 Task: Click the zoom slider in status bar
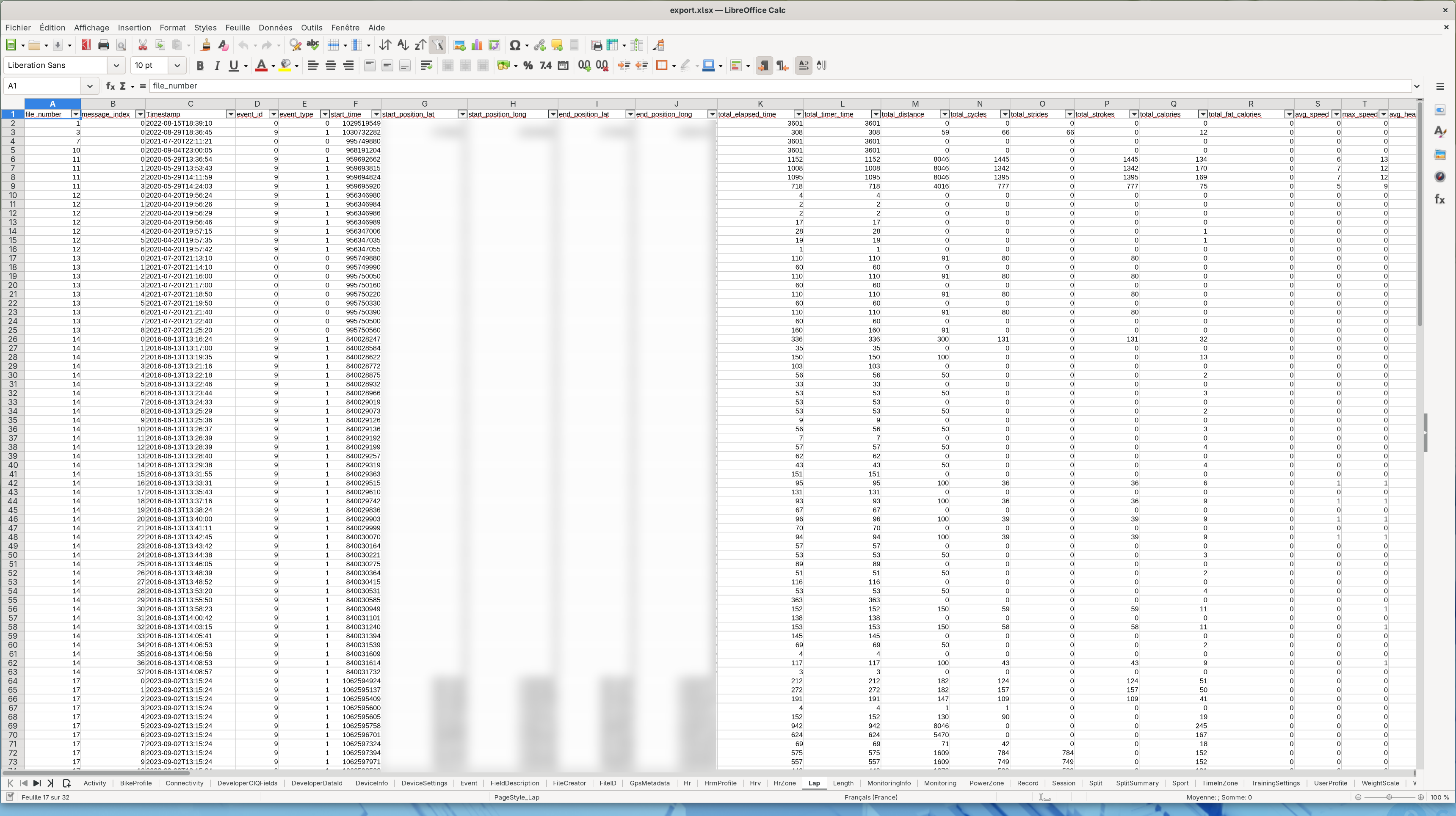pos(1389,797)
